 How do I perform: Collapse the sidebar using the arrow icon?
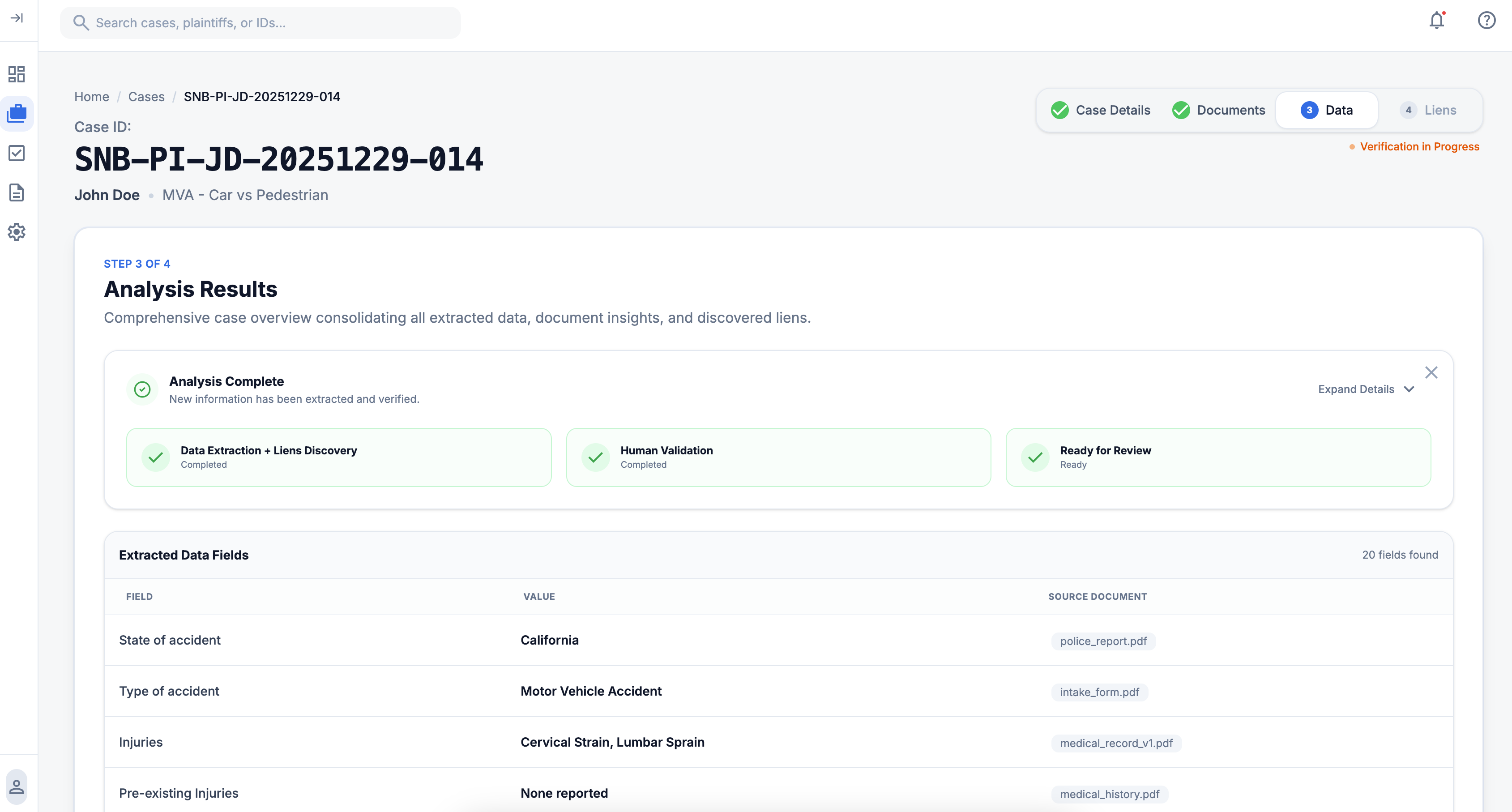tap(17, 18)
